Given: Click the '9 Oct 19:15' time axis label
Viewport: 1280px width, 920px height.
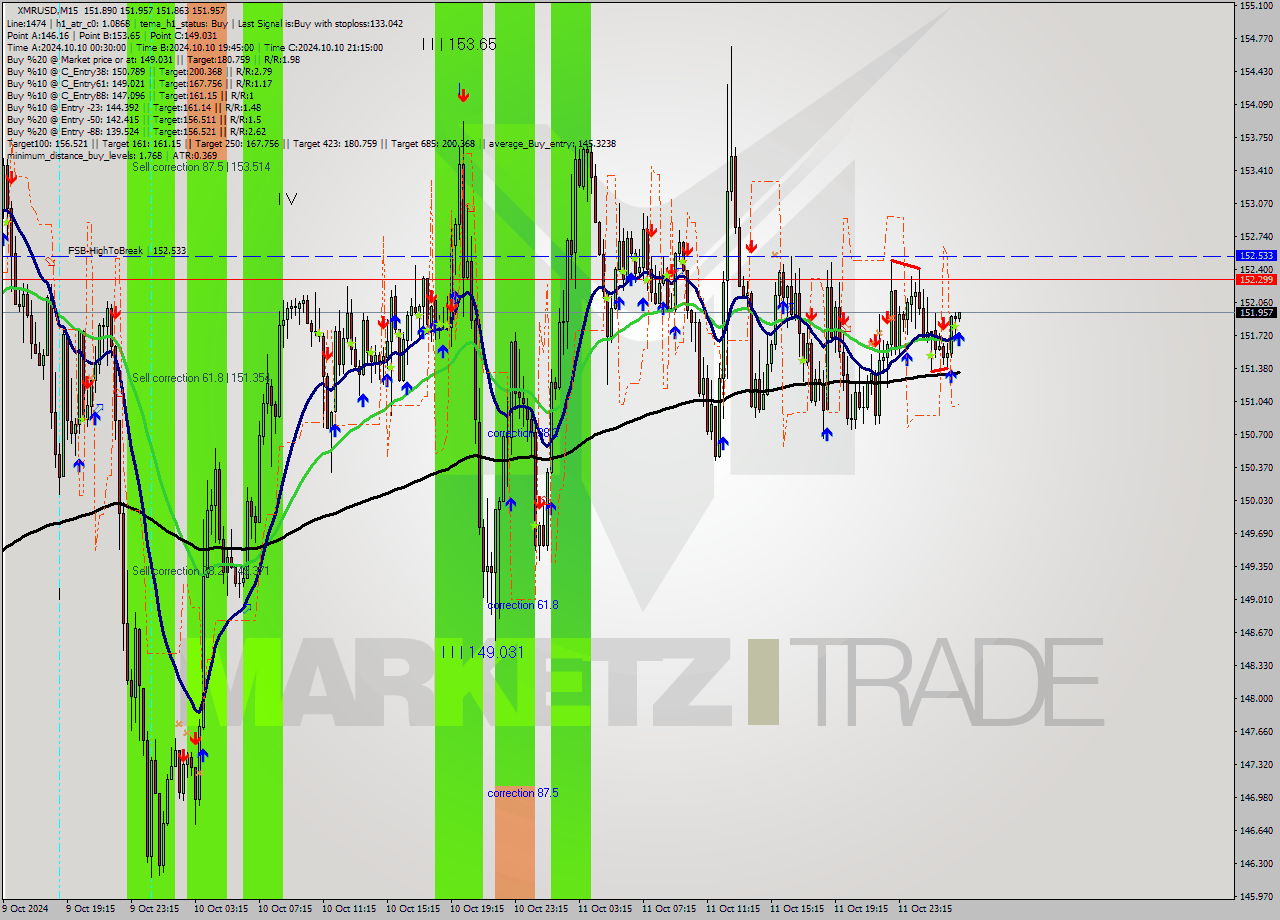Looking at the screenshot, I should coord(91,909).
